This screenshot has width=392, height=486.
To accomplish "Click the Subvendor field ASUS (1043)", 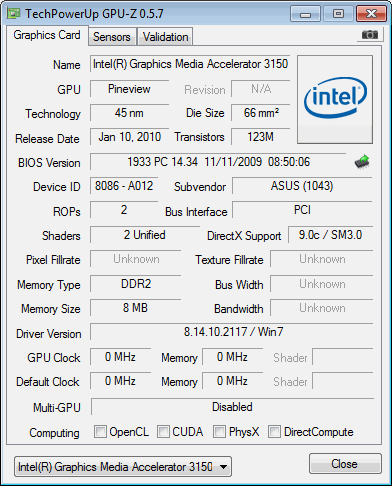I will 302,186.
